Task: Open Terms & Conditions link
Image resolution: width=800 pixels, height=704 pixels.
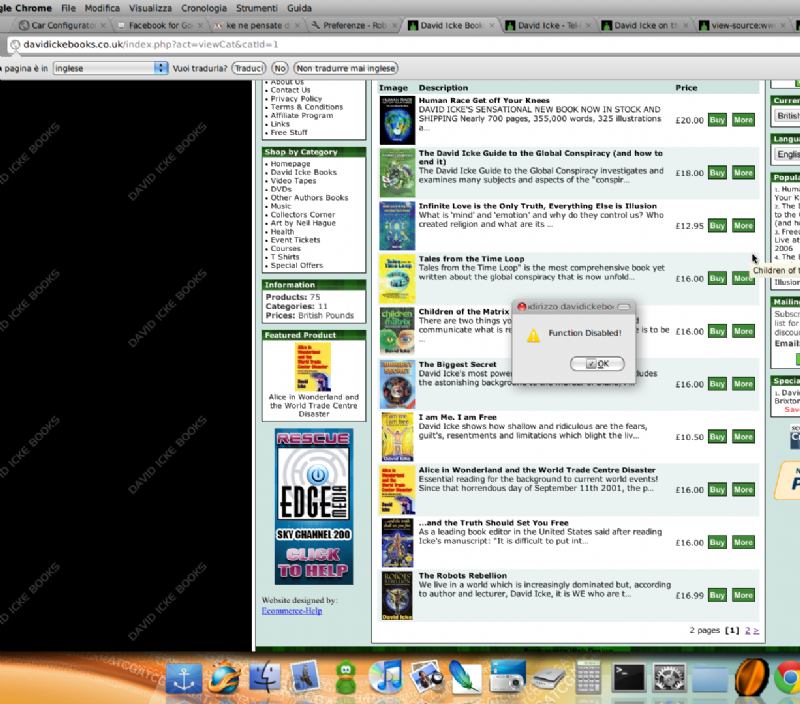Action: click(307, 107)
